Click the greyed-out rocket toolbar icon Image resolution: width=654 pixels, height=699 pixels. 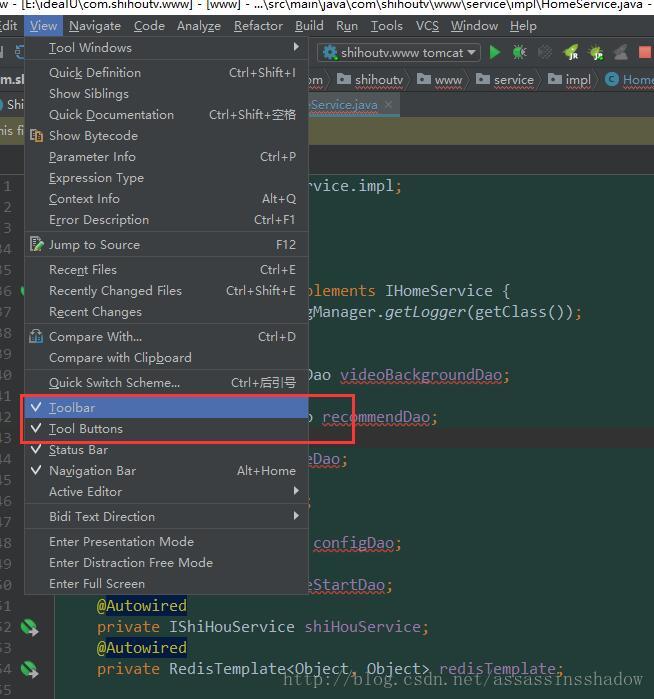coord(621,53)
